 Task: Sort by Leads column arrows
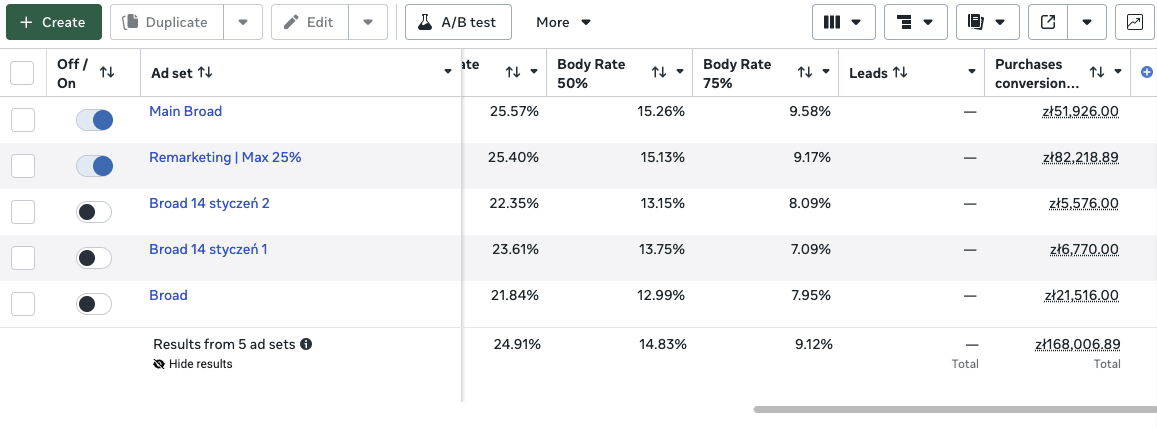tap(900, 72)
